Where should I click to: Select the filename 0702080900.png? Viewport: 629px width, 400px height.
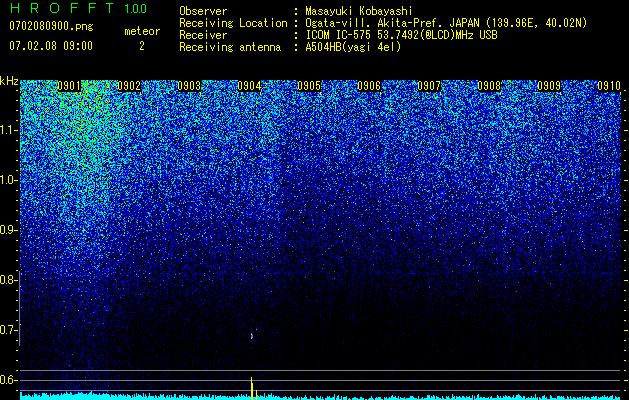(51, 26)
